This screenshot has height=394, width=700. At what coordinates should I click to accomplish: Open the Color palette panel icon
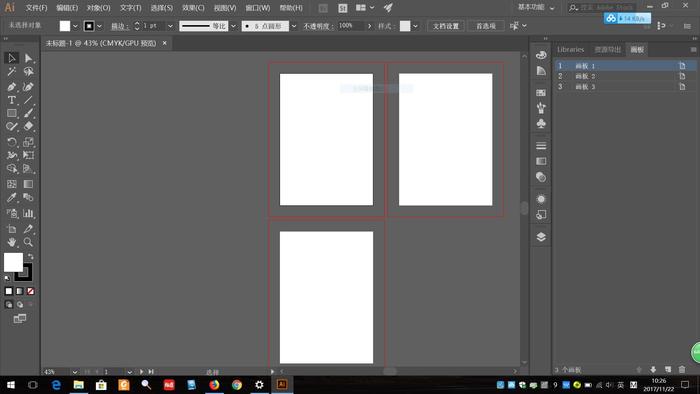coord(541,55)
